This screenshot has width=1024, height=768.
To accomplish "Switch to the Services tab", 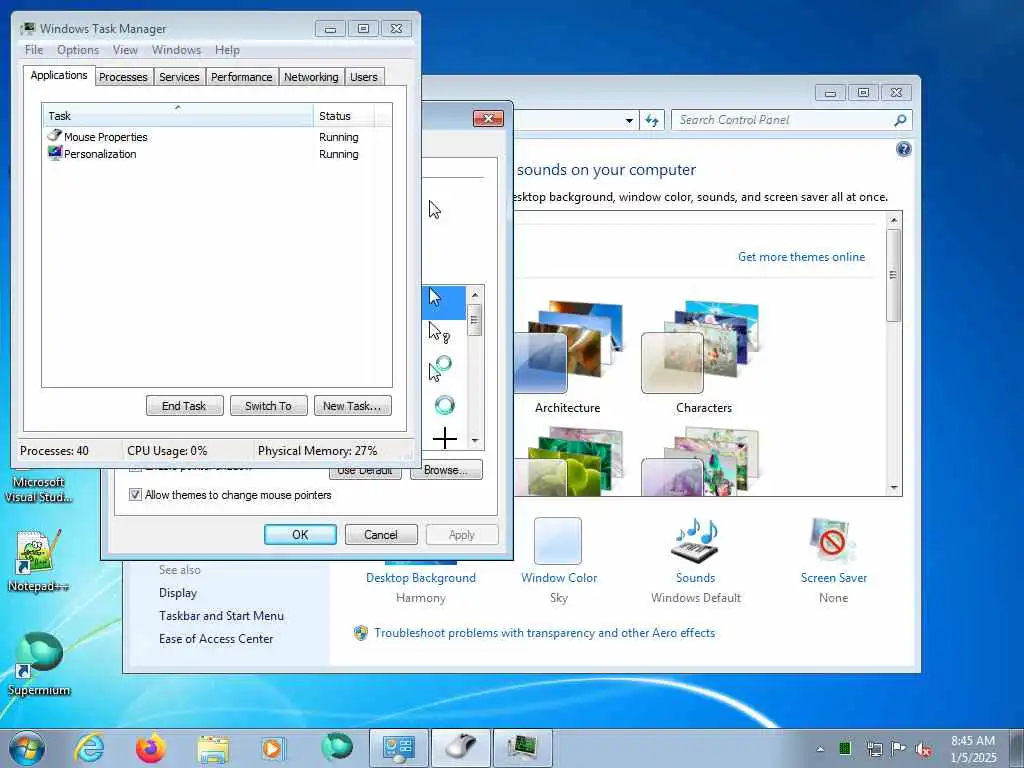I will 179,77.
